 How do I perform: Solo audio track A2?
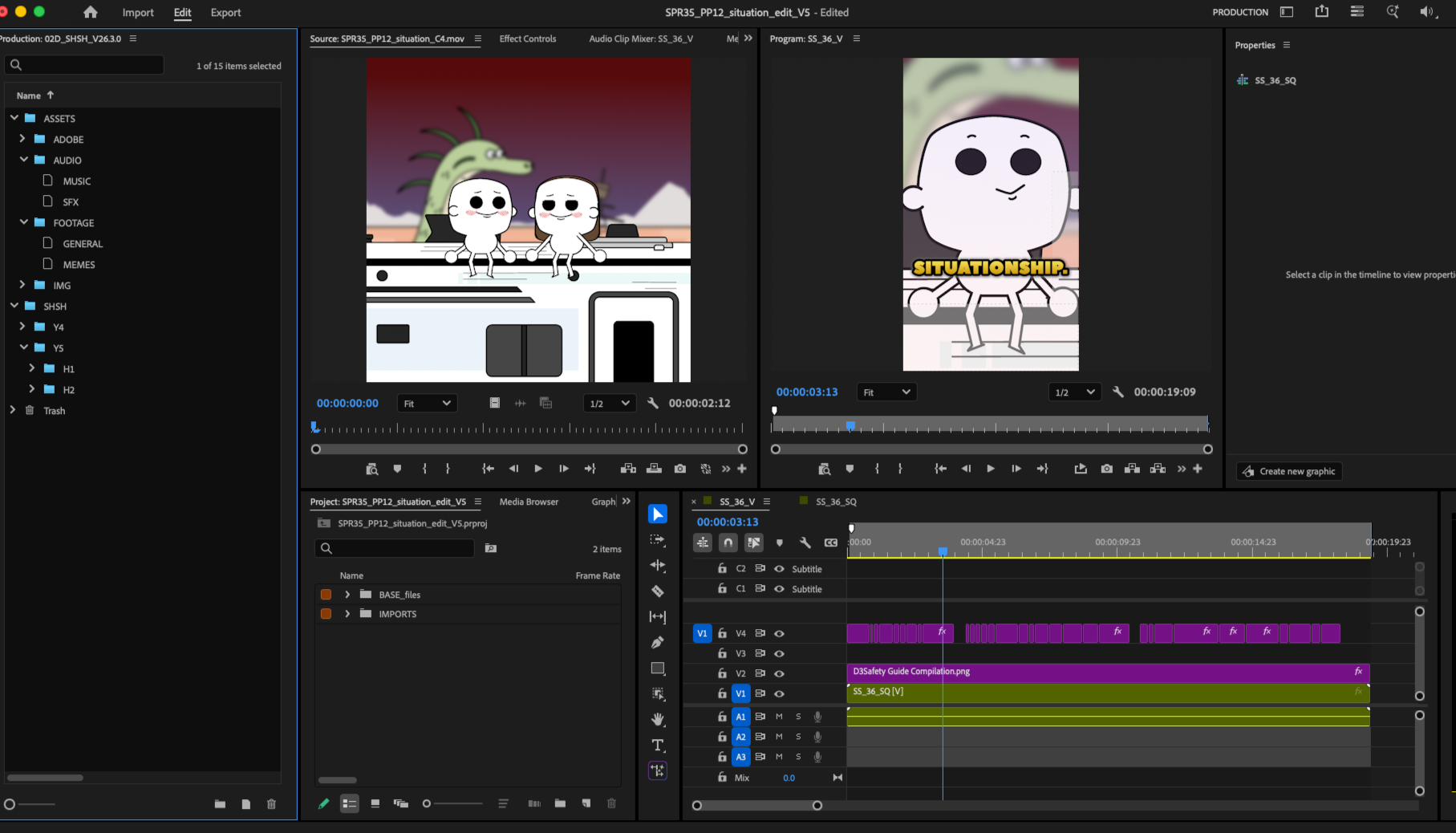798,737
